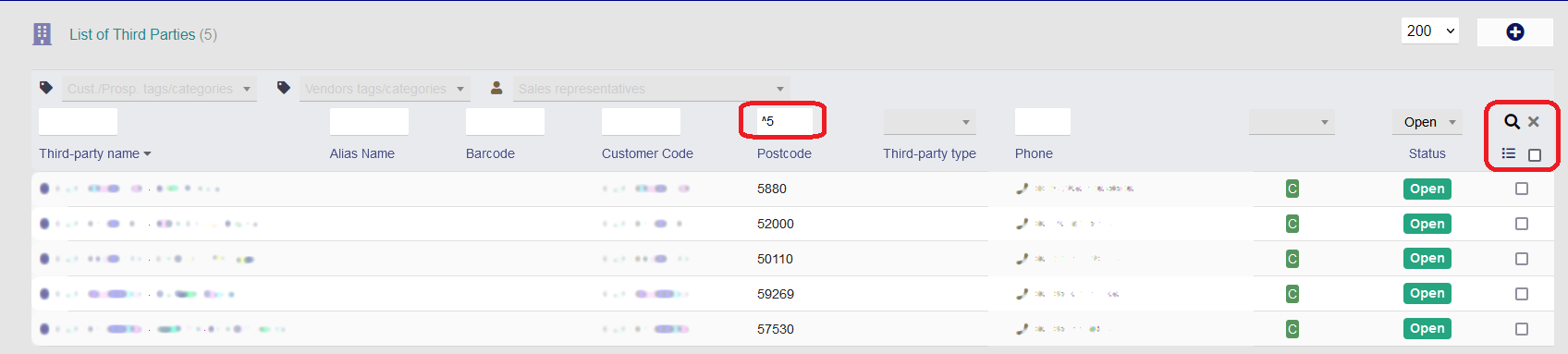Click the building icon beside list title
This screenshot has height=354, width=1568.
(x=42, y=34)
